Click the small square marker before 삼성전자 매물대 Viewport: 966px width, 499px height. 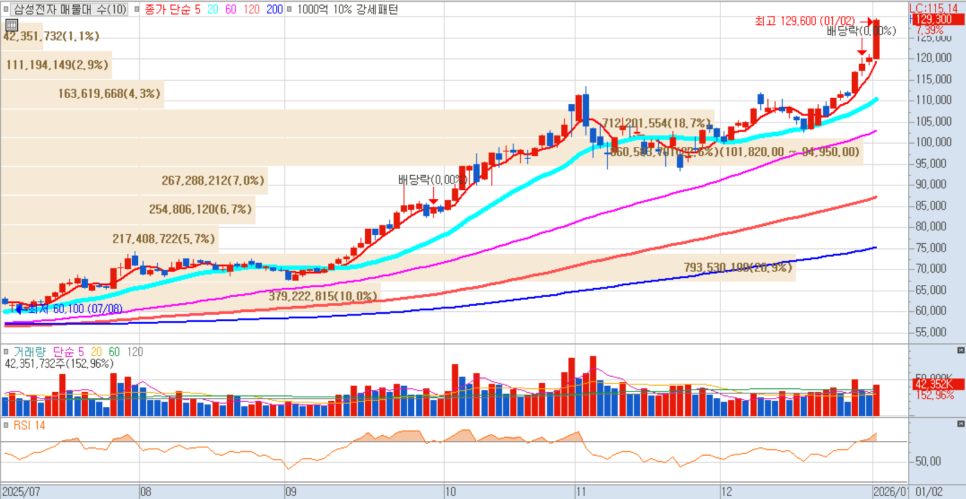click(x=7, y=10)
